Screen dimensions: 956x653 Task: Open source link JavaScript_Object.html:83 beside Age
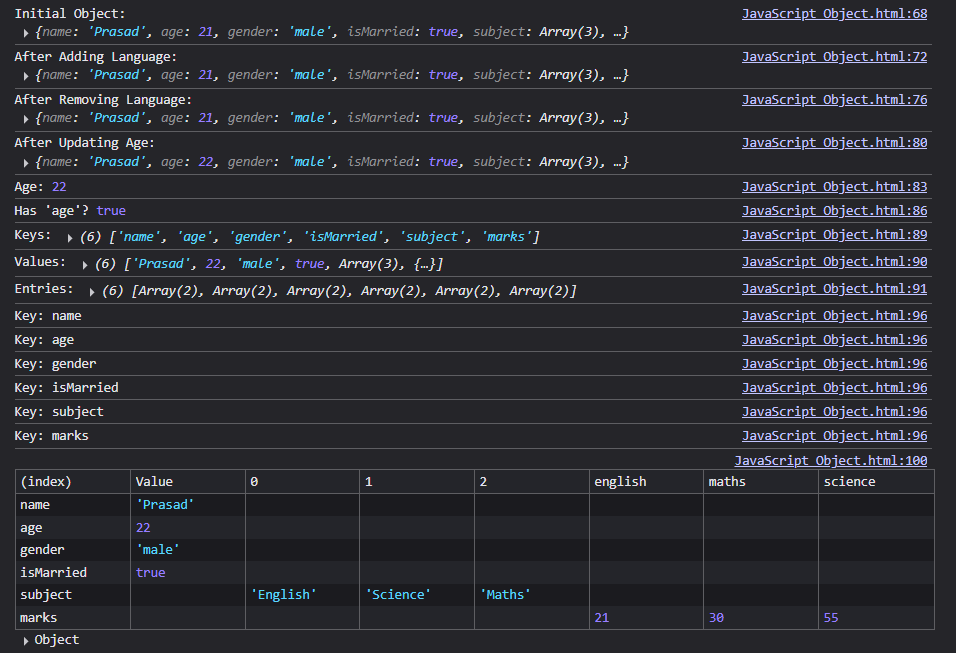click(834, 185)
